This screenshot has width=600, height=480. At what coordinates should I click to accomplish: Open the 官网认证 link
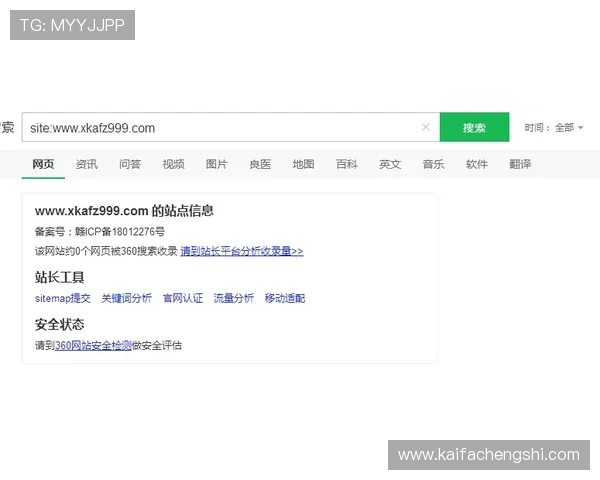183,298
